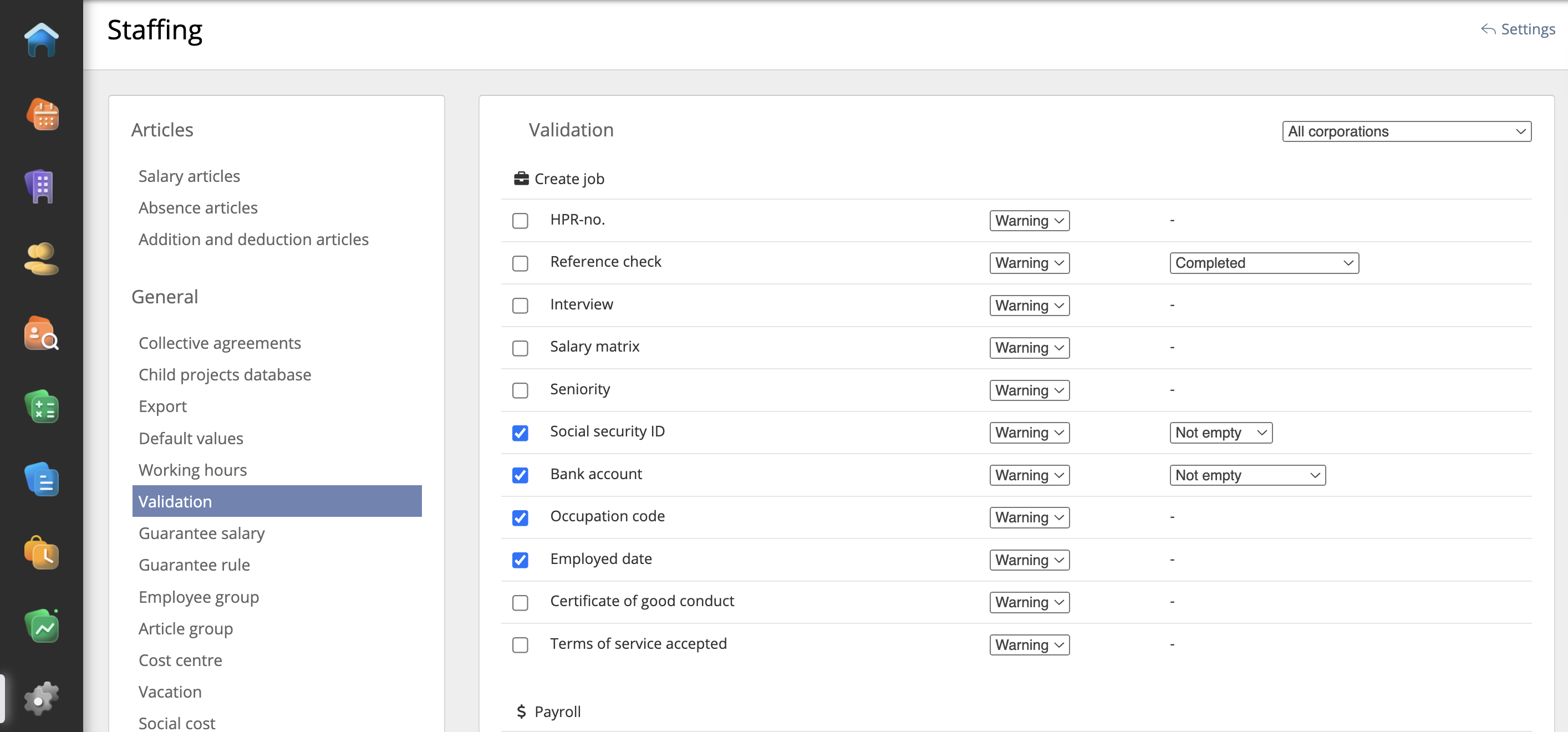The image size is (1568, 732).
Task: Select Salary articles in the Articles menu
Action: click(189, 176)
